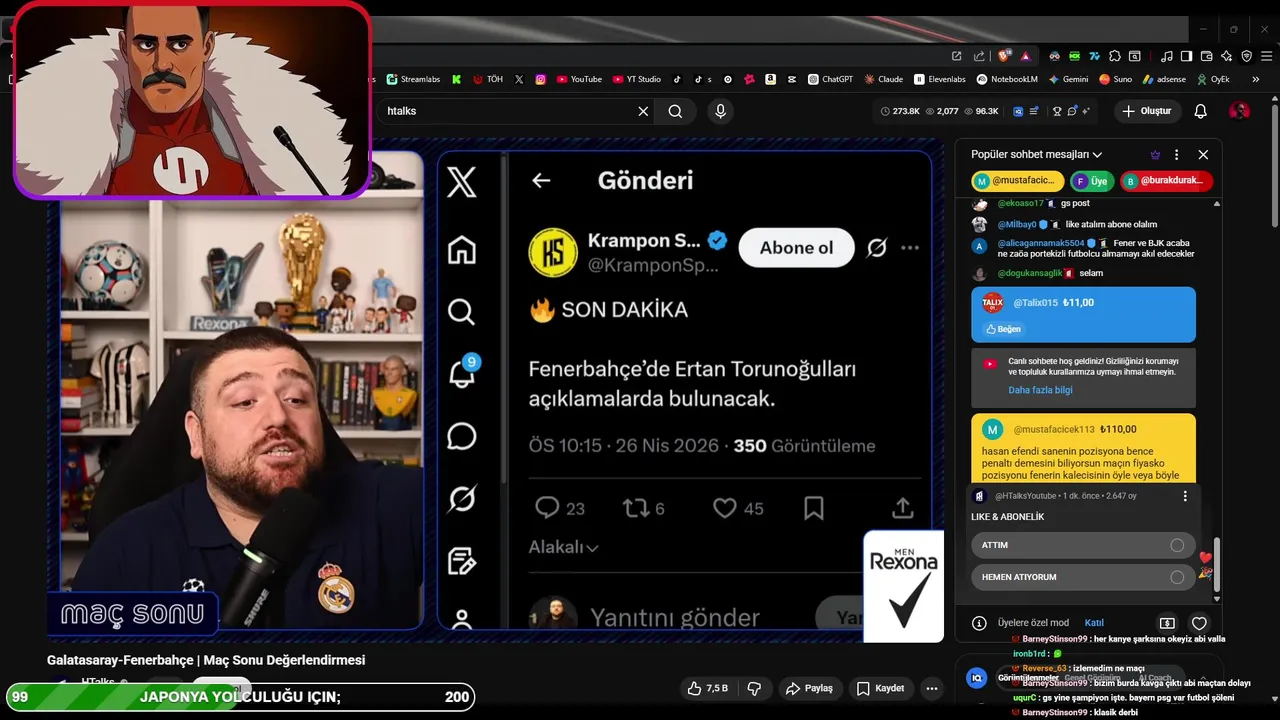Click X notifications bell with 9 badge

462,373
